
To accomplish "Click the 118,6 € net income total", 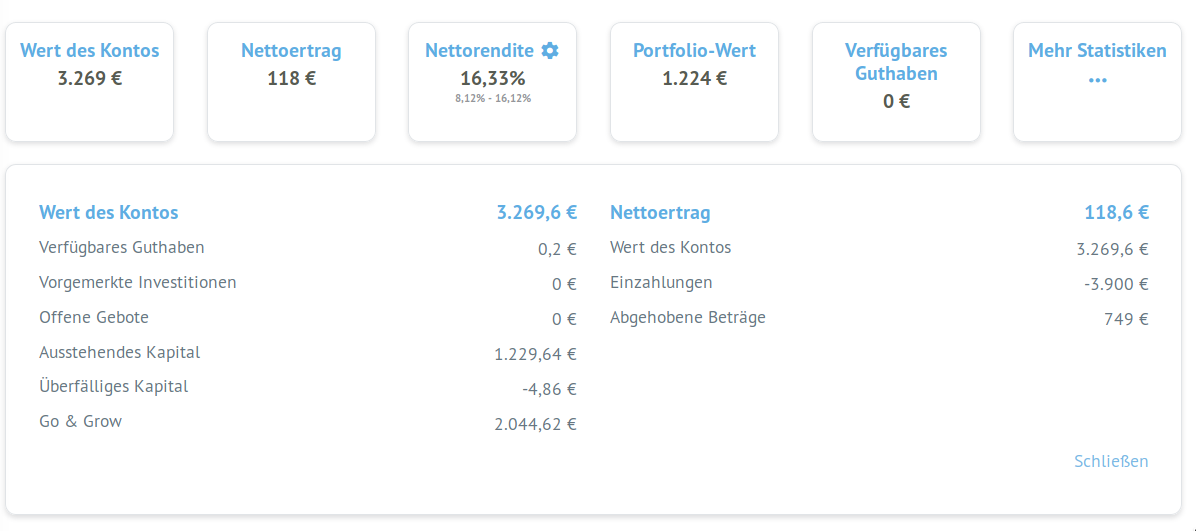I will (1117, 212).
